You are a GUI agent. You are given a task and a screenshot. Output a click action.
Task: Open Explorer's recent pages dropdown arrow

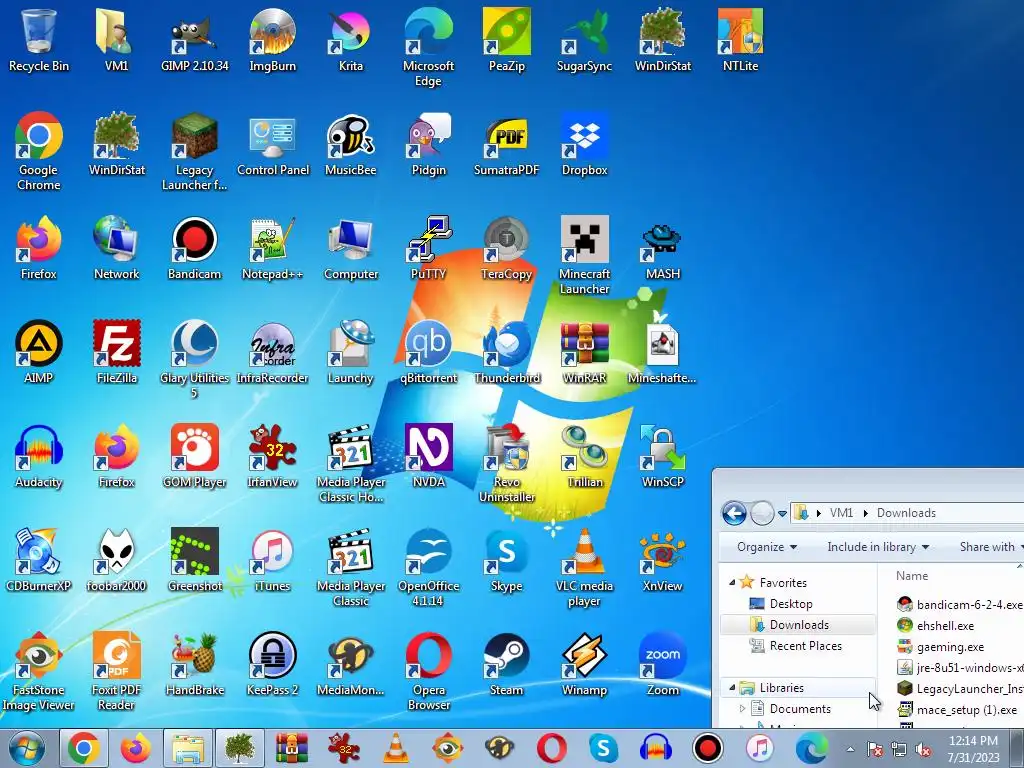(x=782, y=514)
